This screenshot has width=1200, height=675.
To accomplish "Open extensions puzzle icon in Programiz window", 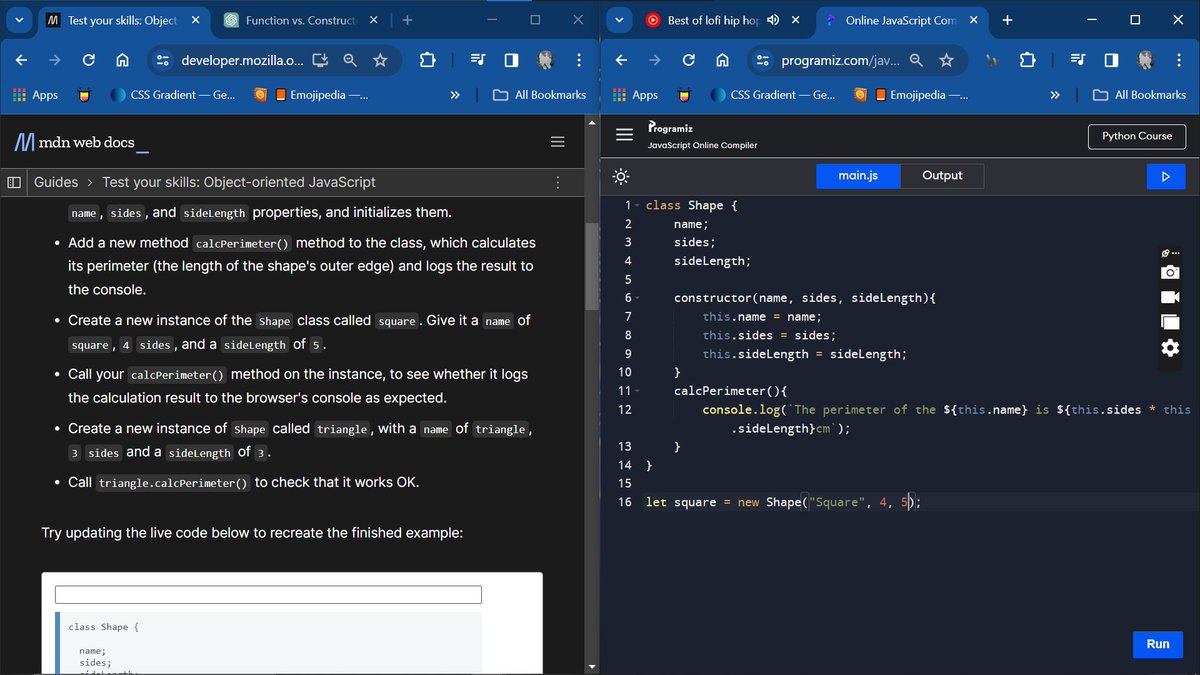I will 1028,60.
